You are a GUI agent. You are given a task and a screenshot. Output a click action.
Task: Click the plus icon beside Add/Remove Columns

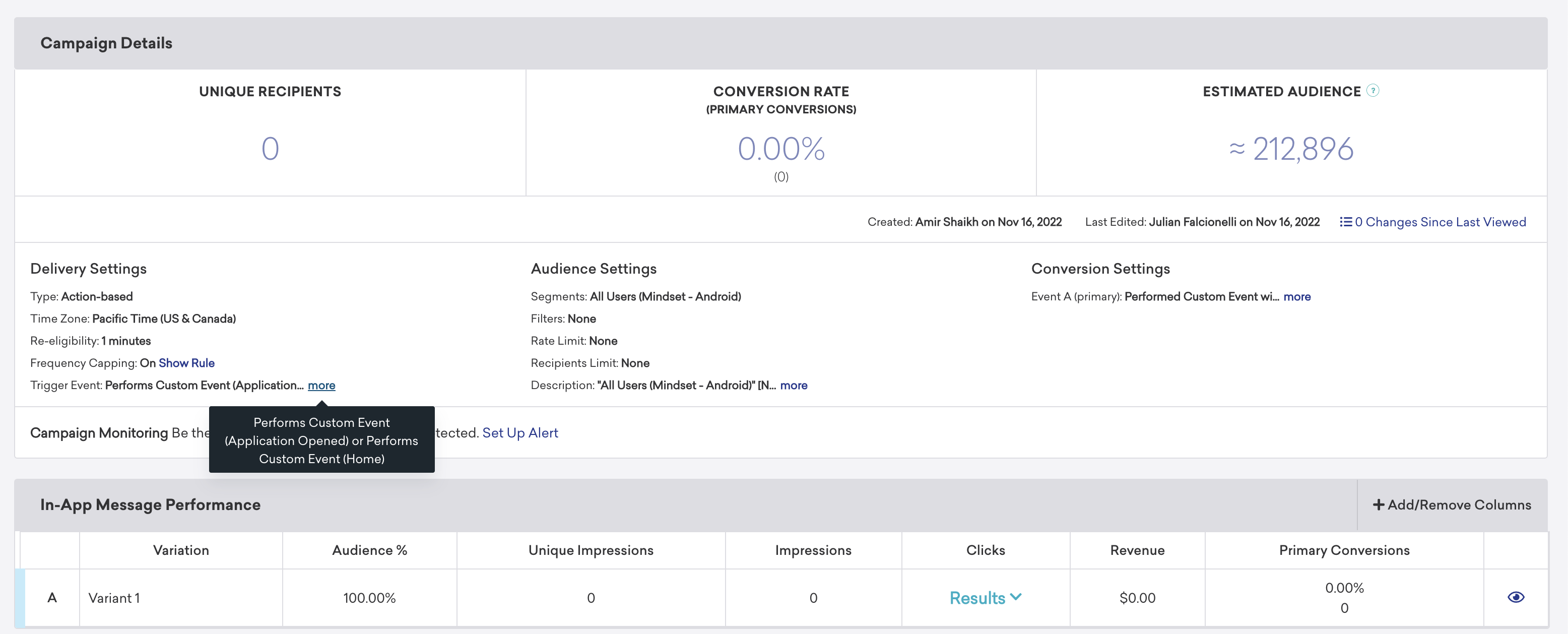tap(1378, 504)
